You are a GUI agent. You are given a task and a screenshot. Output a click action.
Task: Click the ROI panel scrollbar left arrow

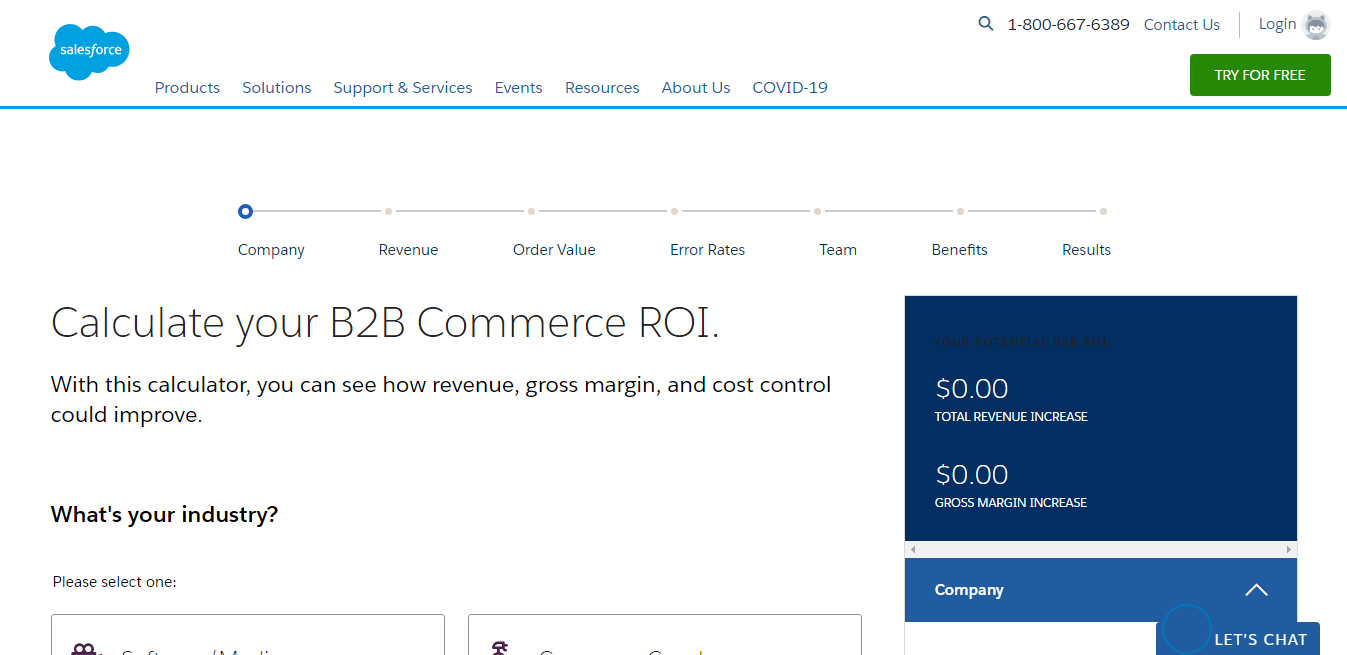pos(913,550)
